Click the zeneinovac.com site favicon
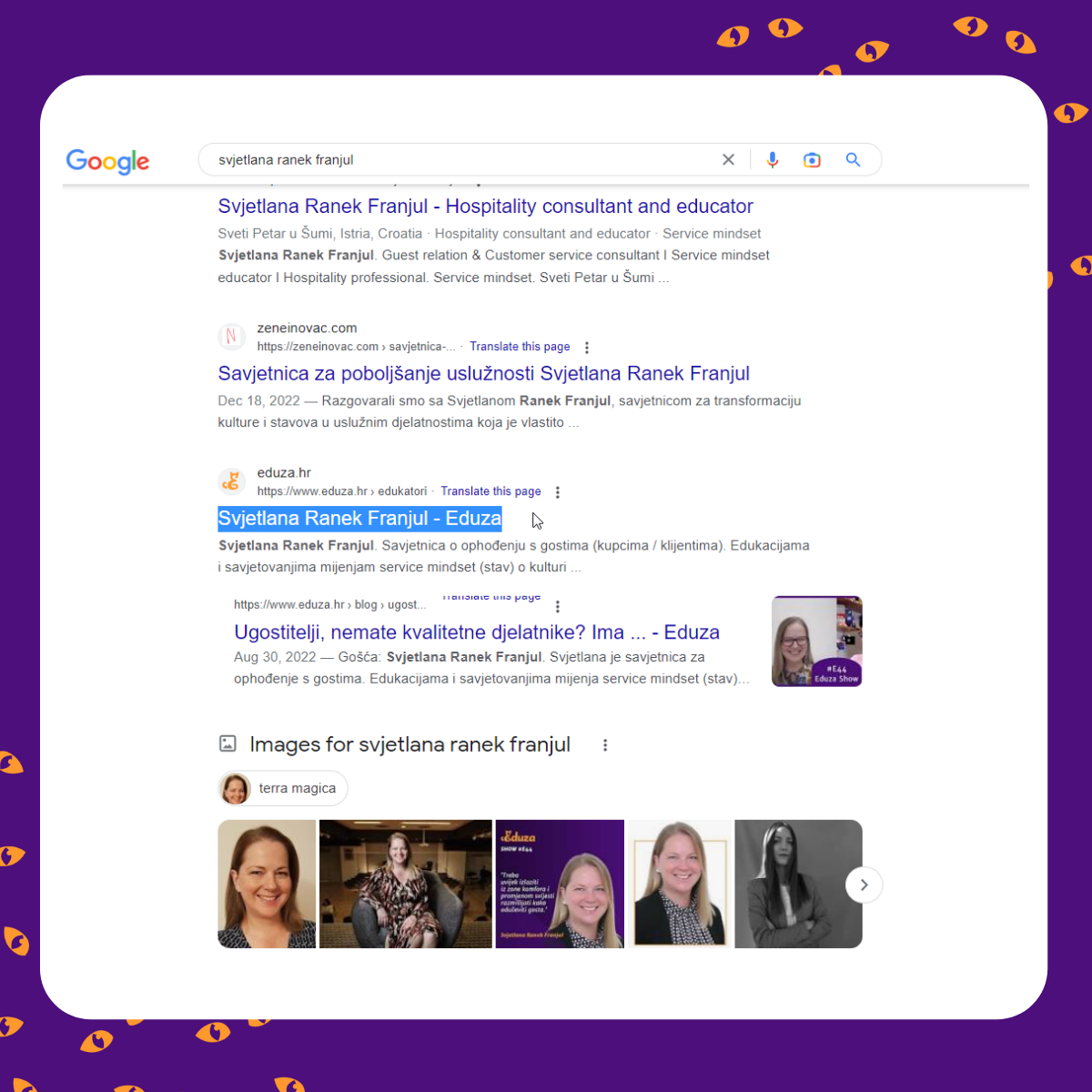Screen dimensions: 1092x1092 pyautogui.click(x=231, y=337)
